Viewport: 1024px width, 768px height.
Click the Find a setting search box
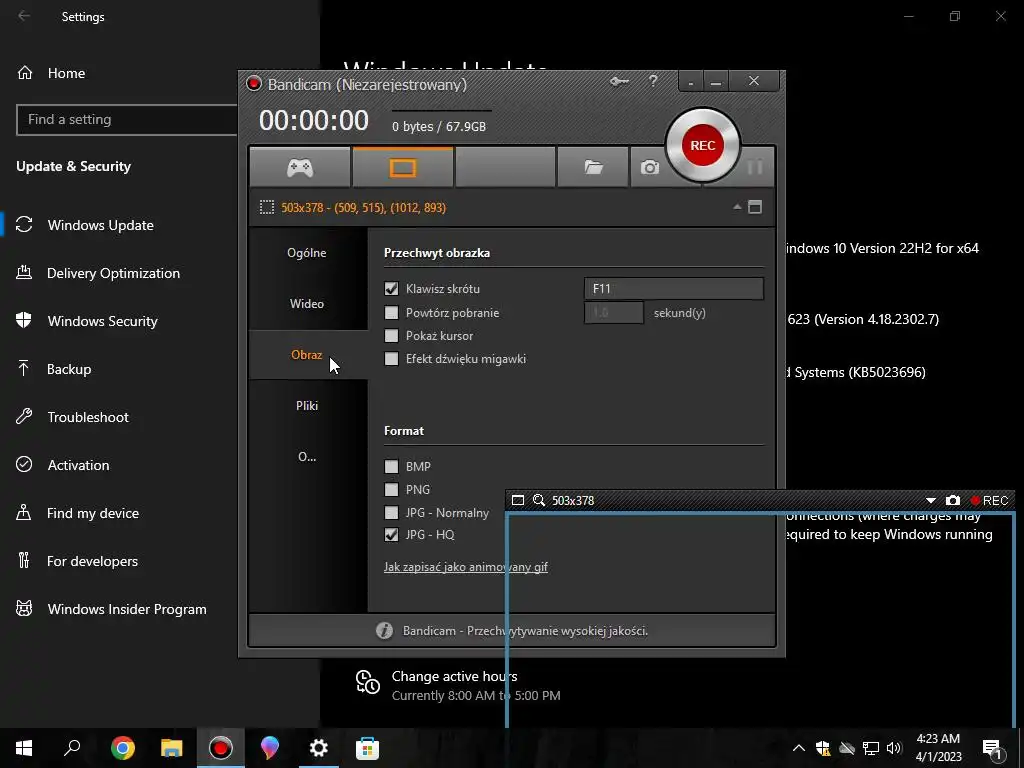(127, 120)
